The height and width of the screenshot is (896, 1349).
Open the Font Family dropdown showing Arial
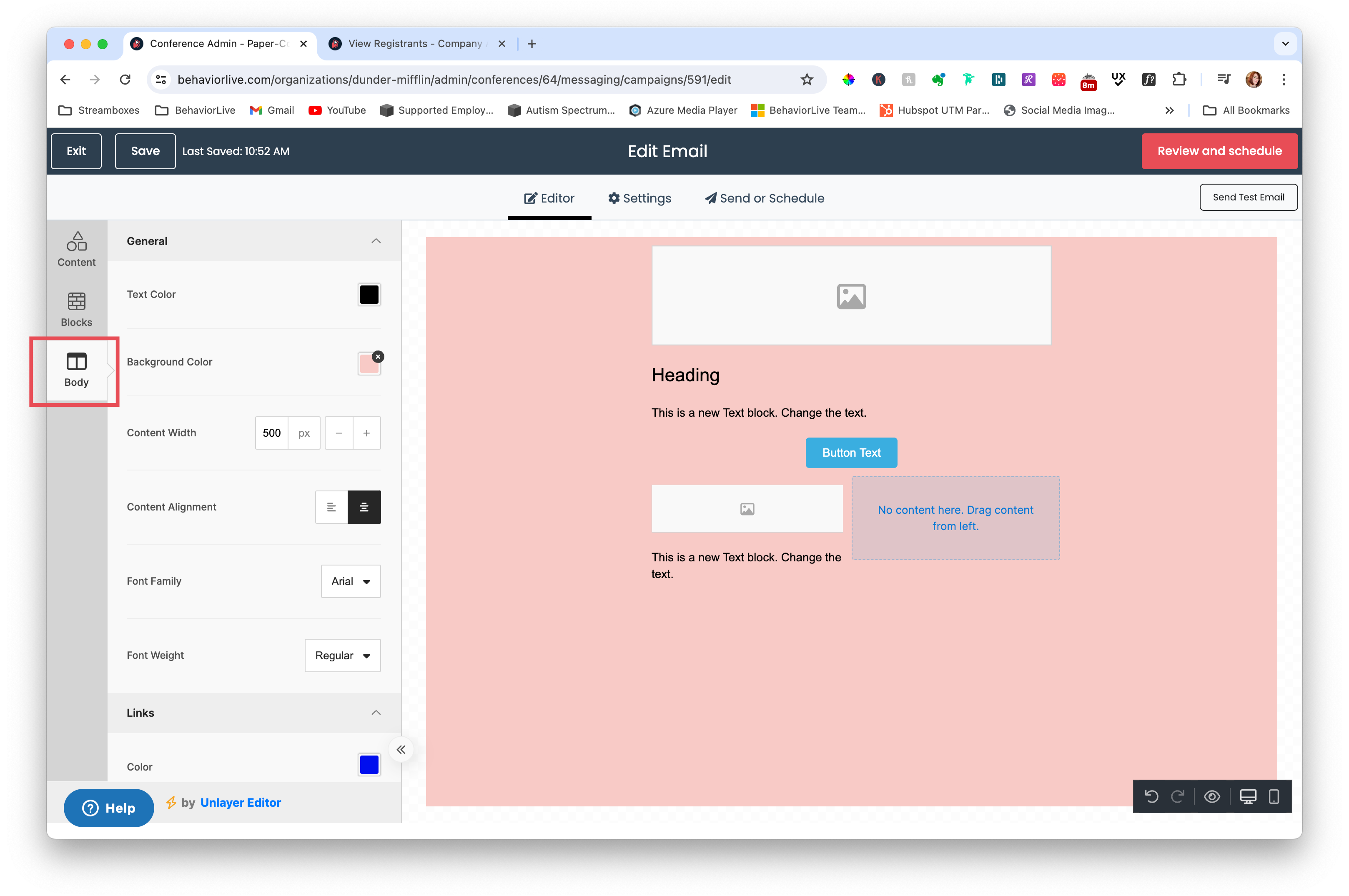(351, 581)
